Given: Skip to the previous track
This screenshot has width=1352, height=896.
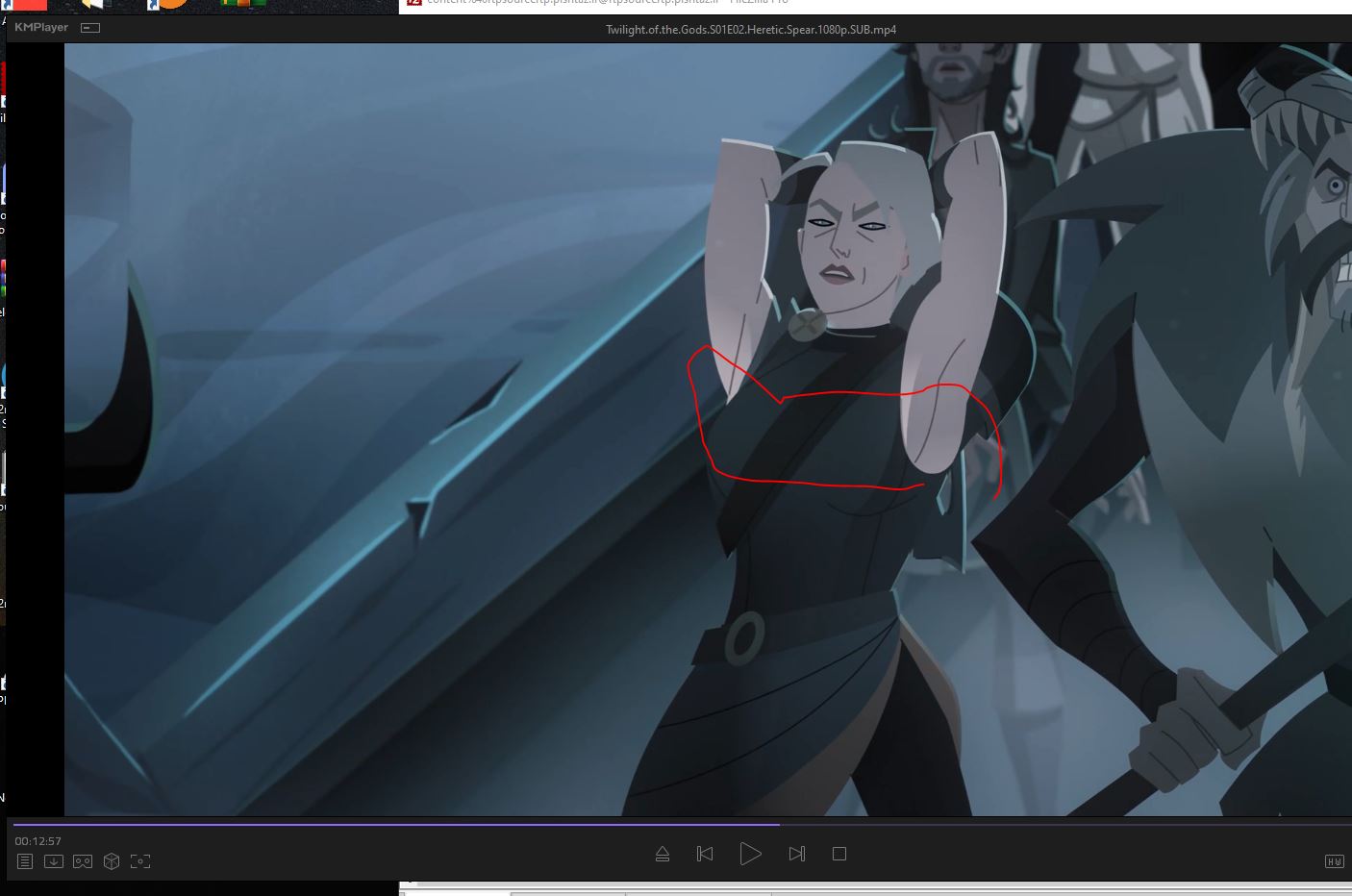Looking at the screenshot, I should [705, 854].
